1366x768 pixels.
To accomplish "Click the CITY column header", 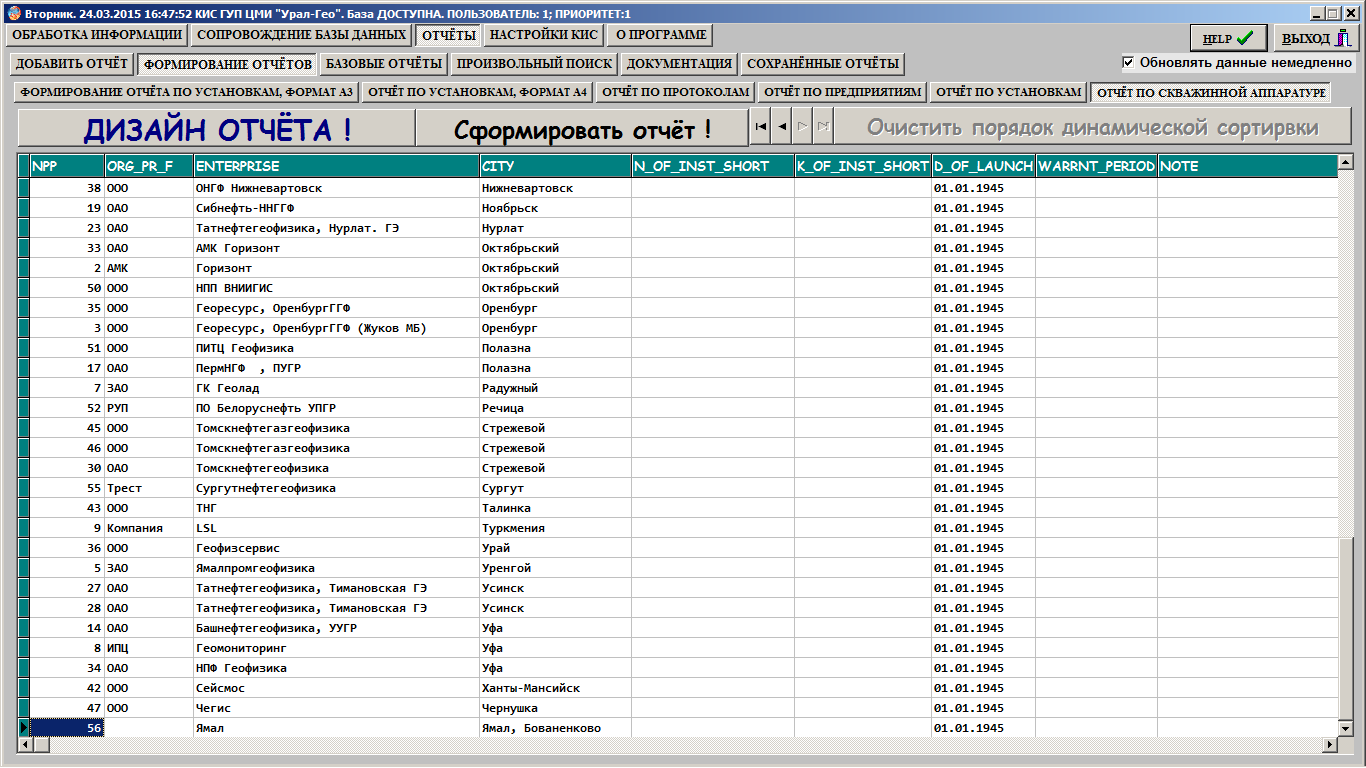I will point(555,166).
